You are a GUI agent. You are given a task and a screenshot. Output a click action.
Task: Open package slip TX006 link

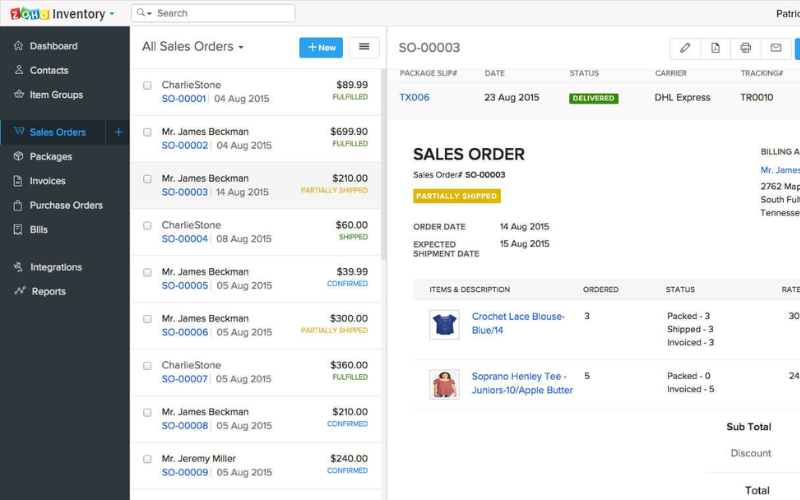point(414,97)
